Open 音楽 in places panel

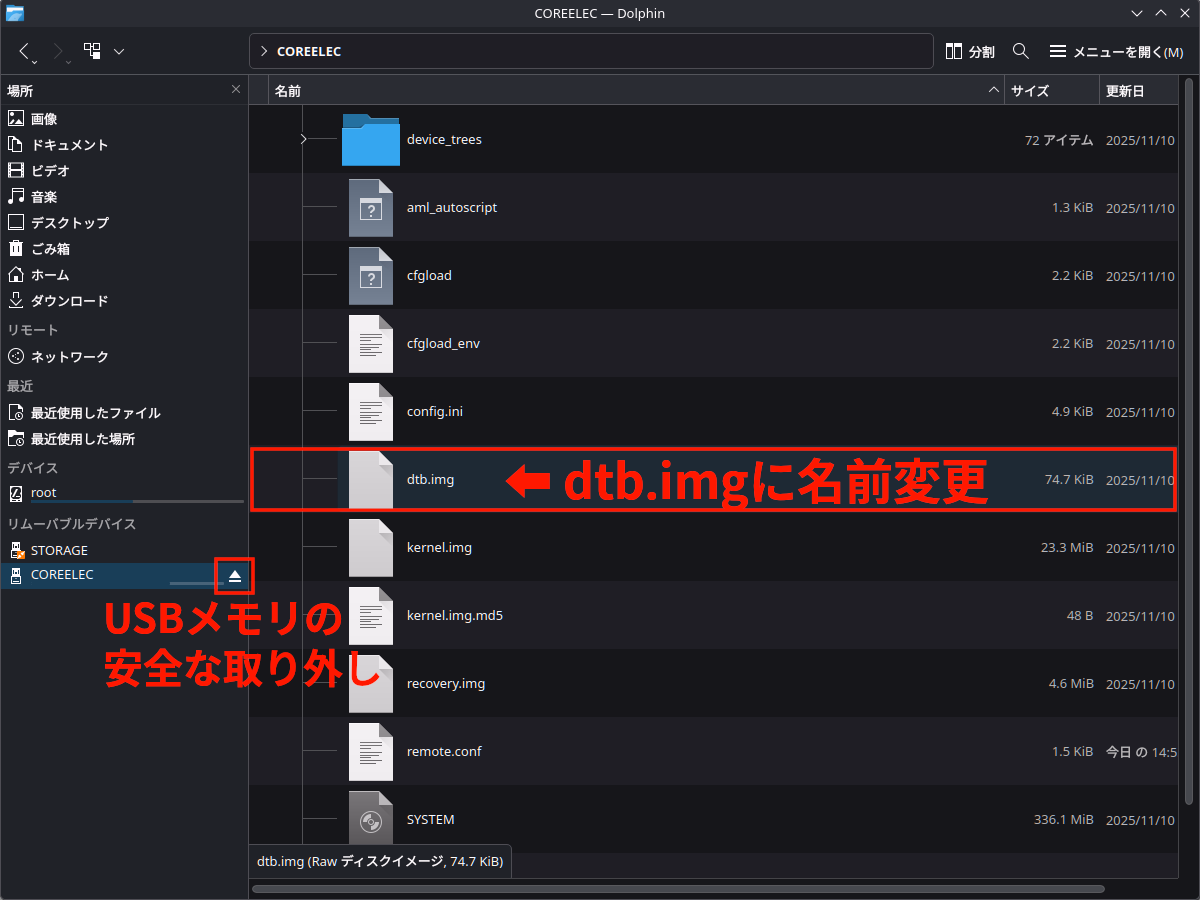pyautogui.click(x=44, y=197)
